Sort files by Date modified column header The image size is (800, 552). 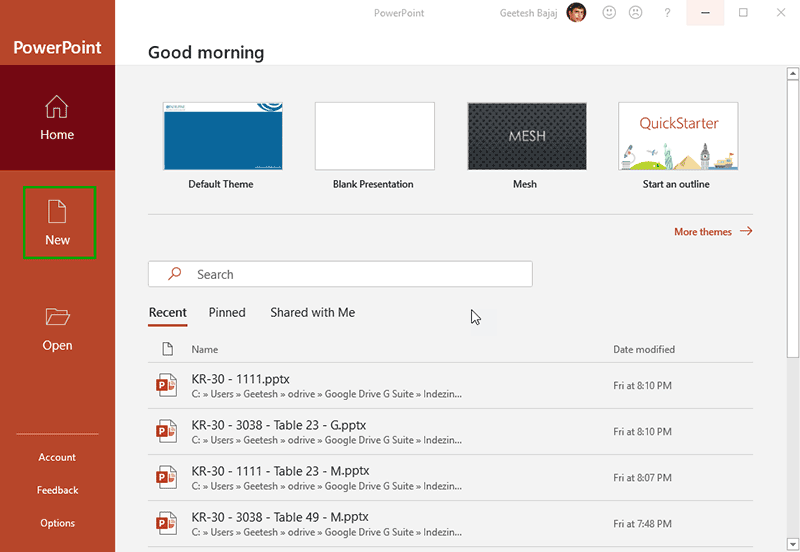[643, 350]
